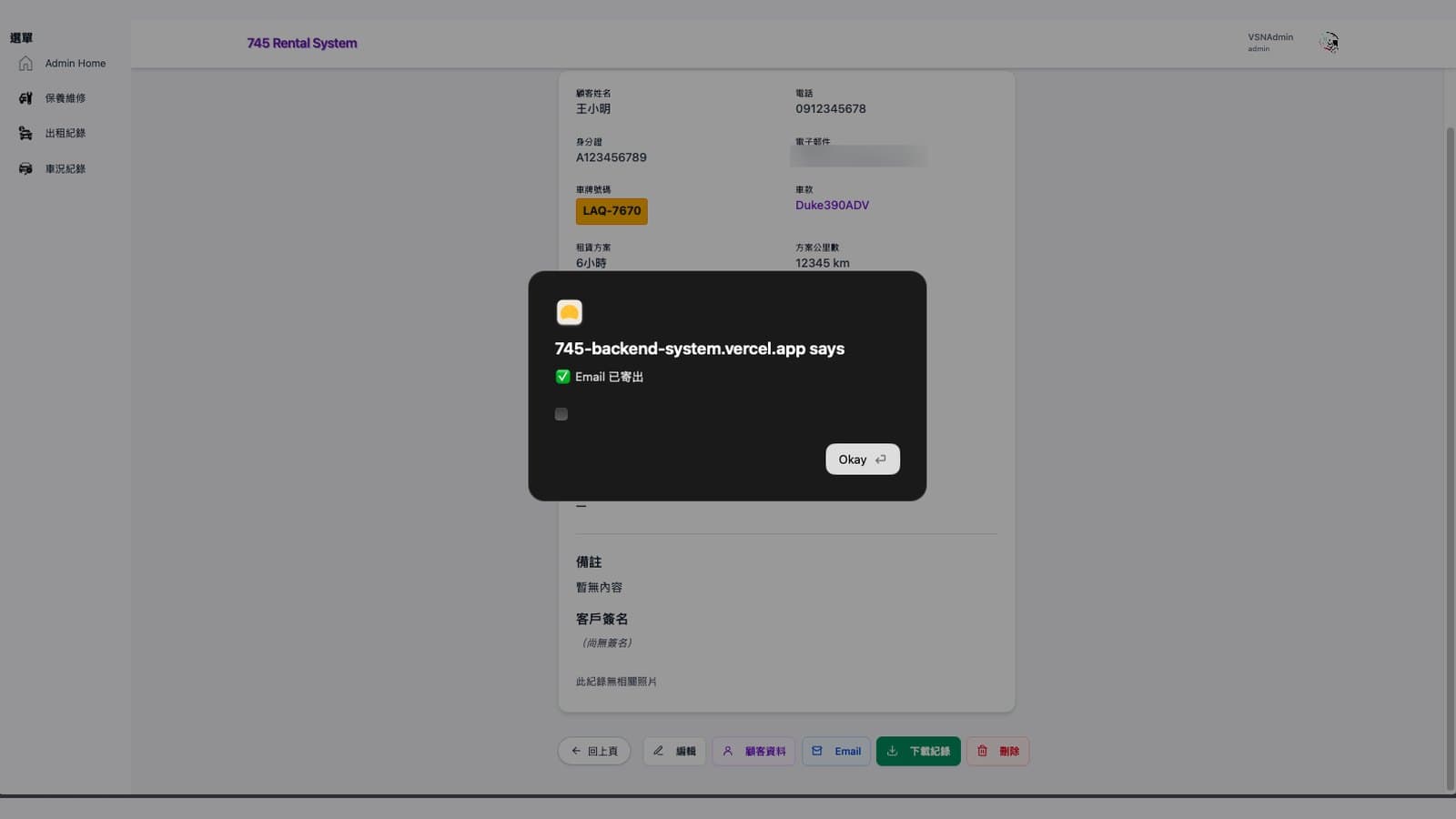The width and height of the screenshot is (1456, 819).
Task: Click the (尚無簽名) signature placeholder
Action: (606, 643)
